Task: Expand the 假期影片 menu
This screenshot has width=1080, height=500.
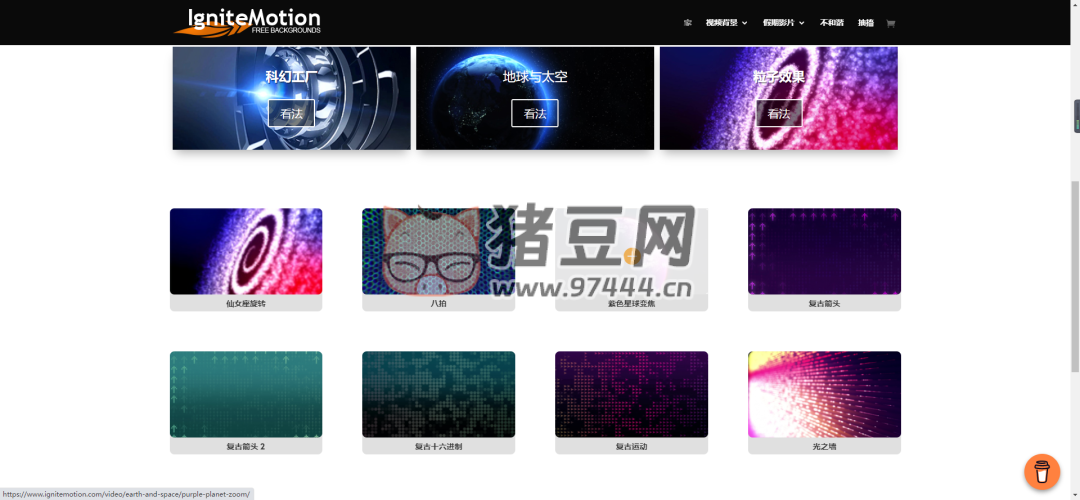Action: 783,23
